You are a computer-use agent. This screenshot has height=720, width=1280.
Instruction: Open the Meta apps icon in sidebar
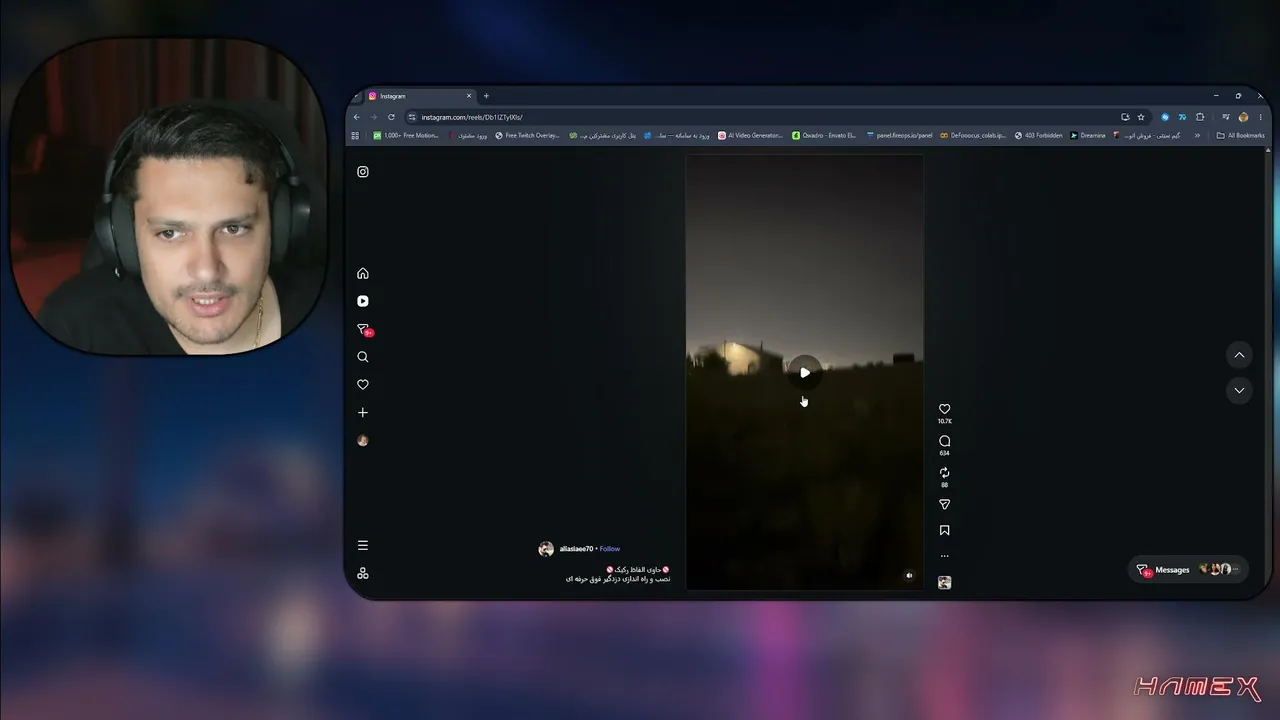363,573
